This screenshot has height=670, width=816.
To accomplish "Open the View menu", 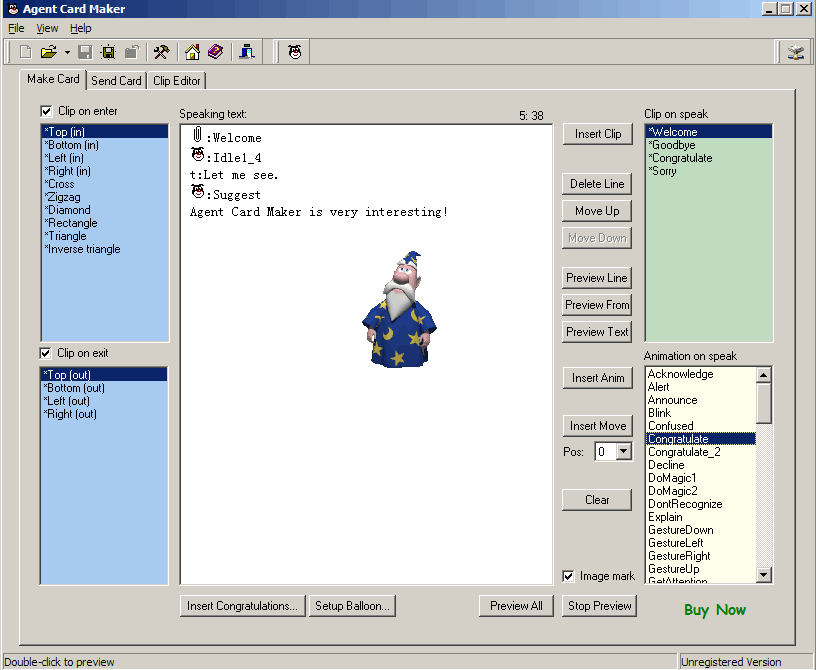I will coord(47,28).
